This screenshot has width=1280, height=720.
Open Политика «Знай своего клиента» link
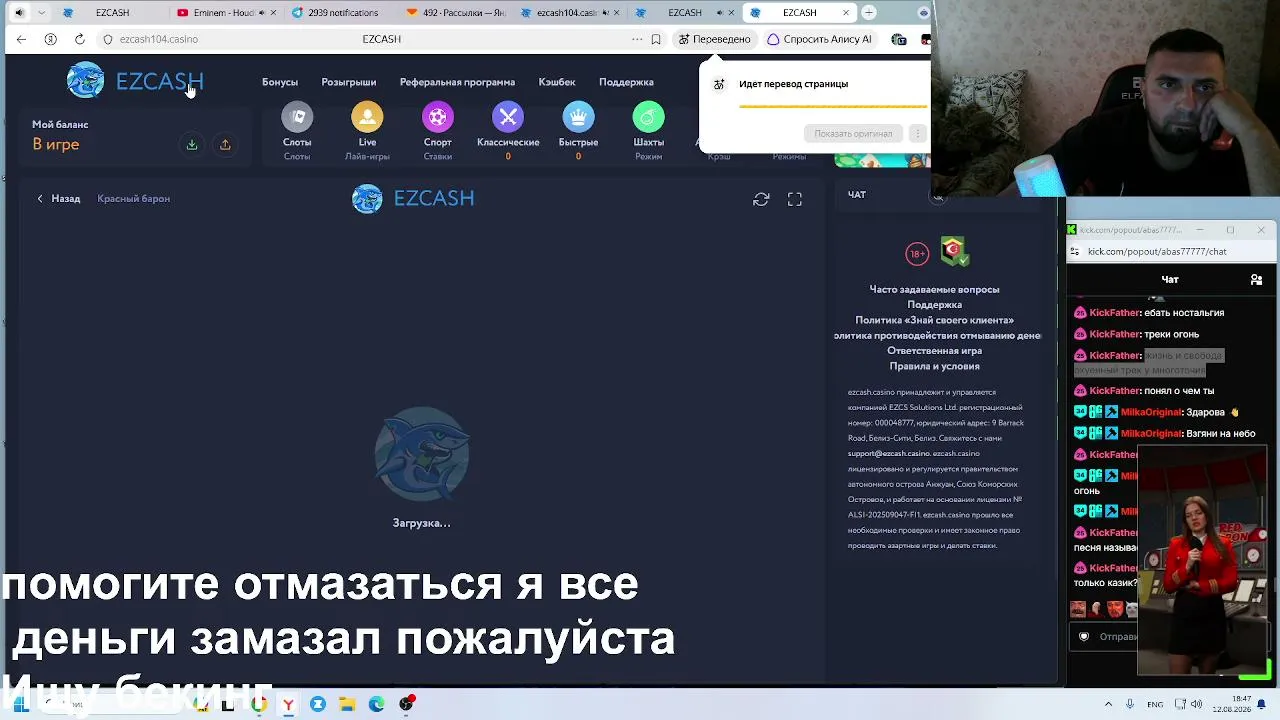pos(934,321)
